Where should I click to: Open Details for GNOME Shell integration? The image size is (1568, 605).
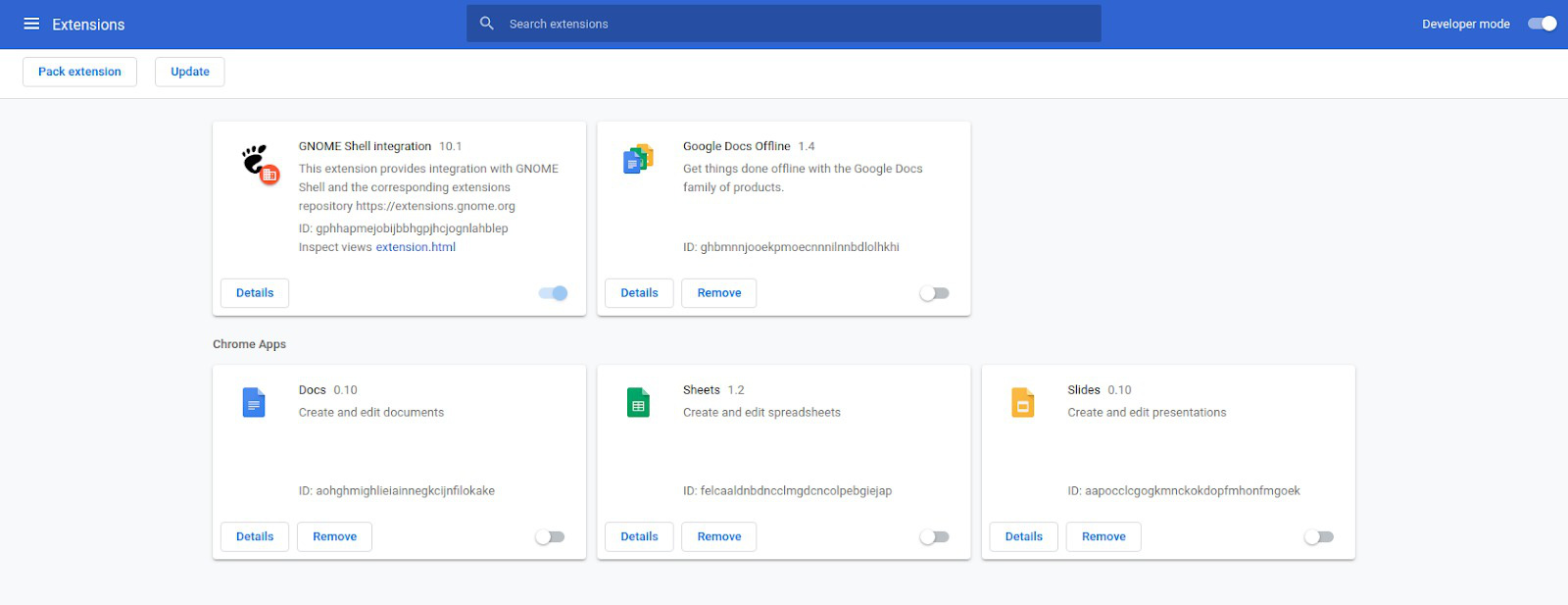coord(255,293)
